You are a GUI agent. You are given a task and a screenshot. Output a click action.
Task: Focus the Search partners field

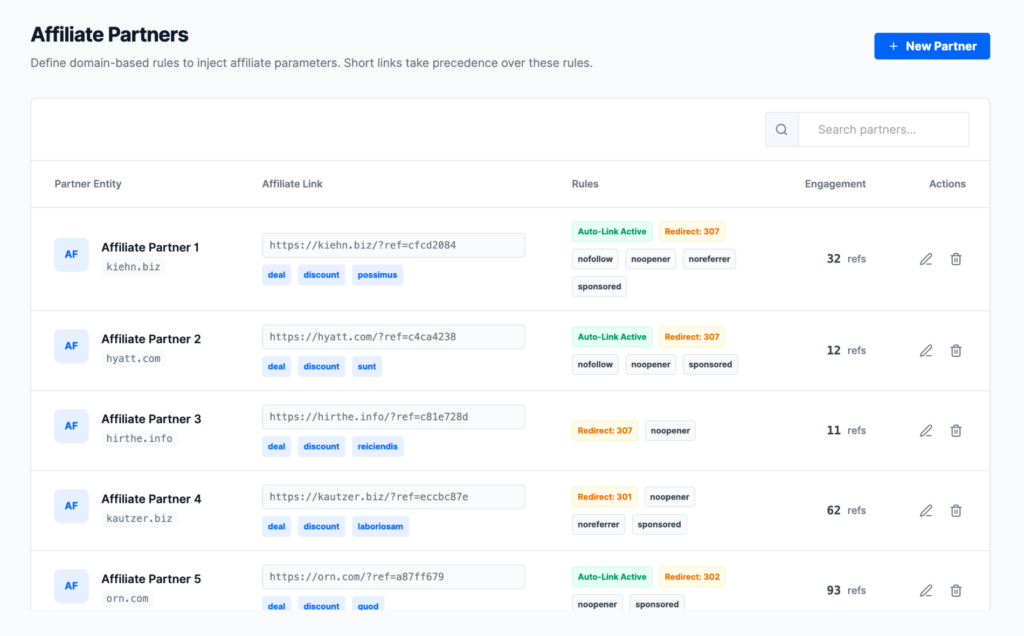[x=884, y=129]
